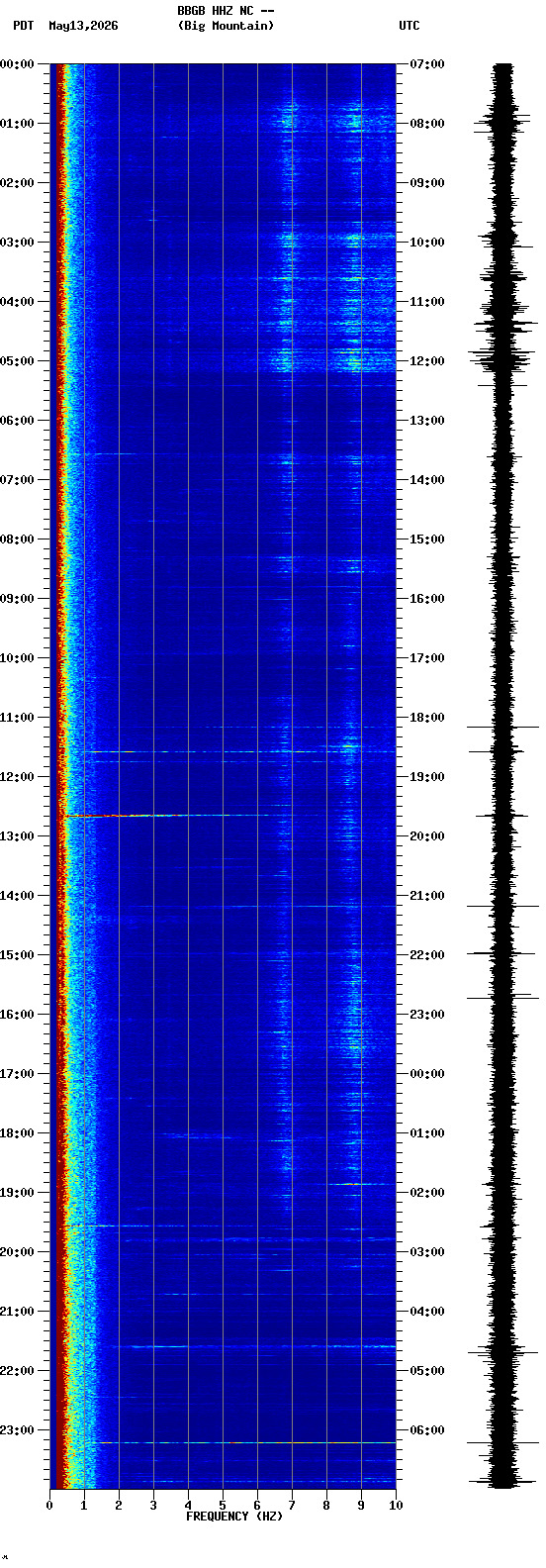Click the UTC time label "04:00"
The image size is (546, 1568).
[x=427, y=1312]
